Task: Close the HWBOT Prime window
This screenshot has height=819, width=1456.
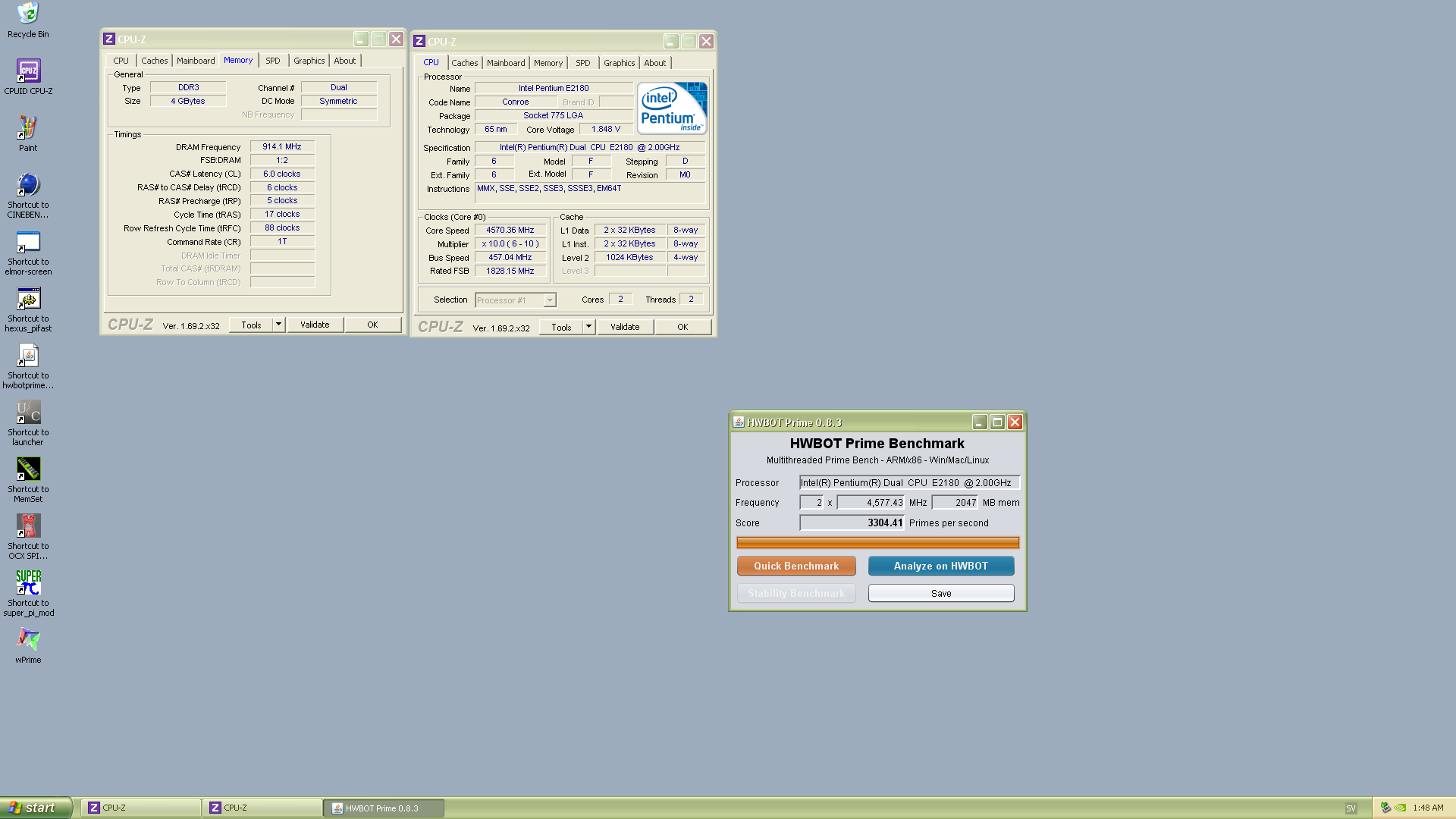Action: (1015, 422)
